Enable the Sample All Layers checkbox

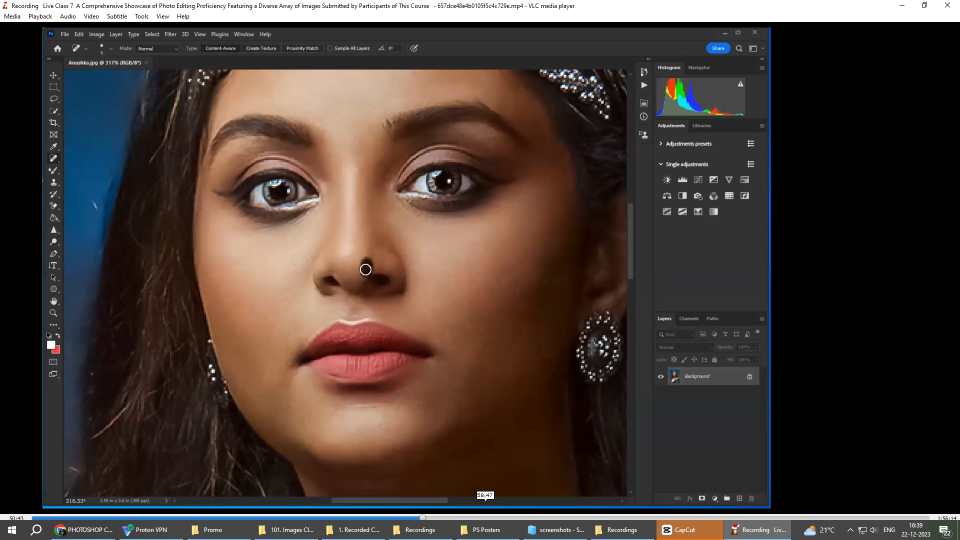click(x=331, y=48)
